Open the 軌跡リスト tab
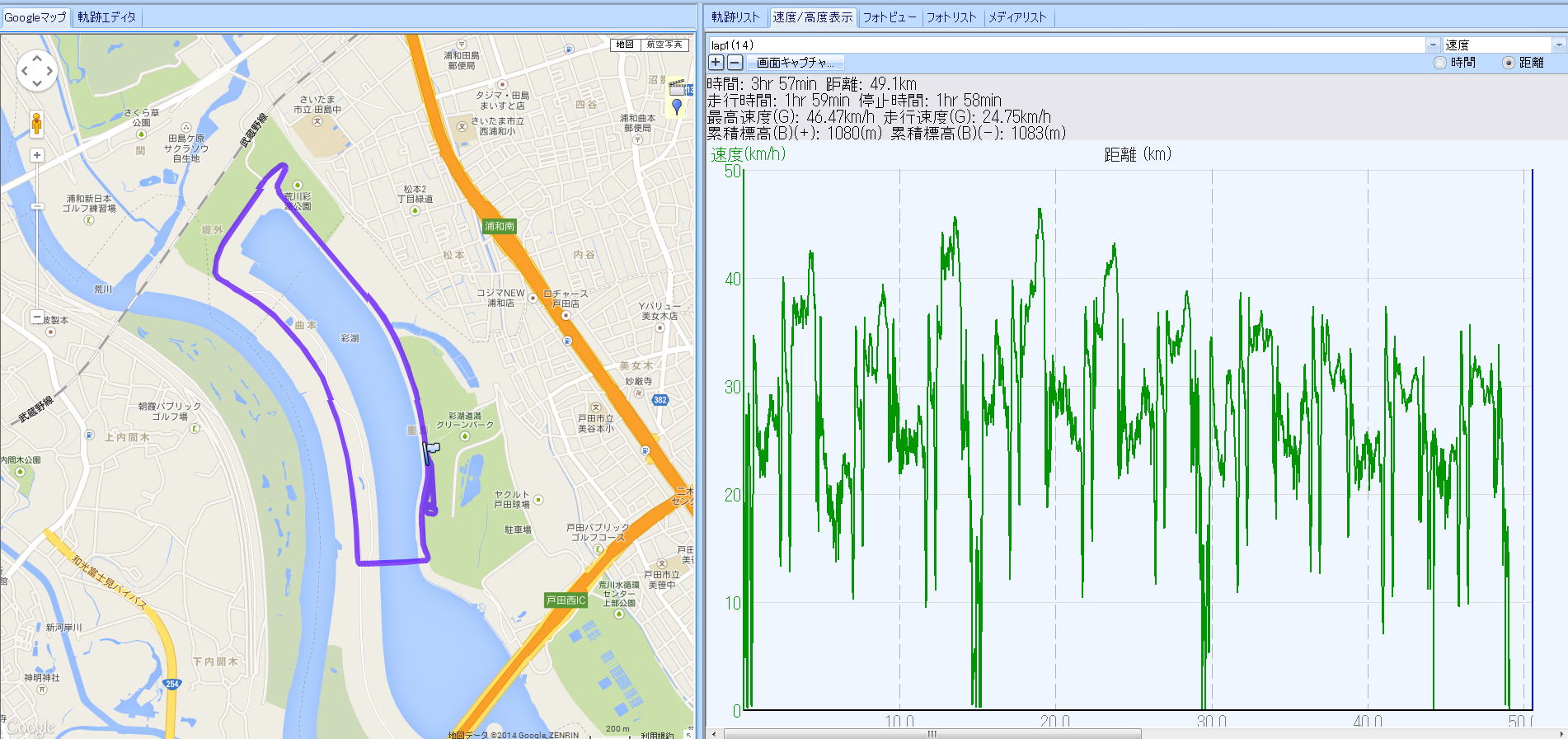1568x739 pixels. (736, 17)
